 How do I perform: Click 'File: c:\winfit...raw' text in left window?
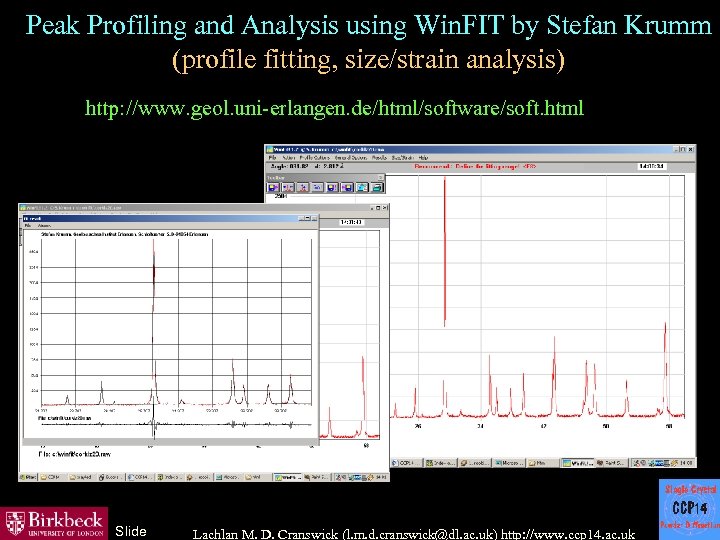pyautogui.click(x=74, y=454)
